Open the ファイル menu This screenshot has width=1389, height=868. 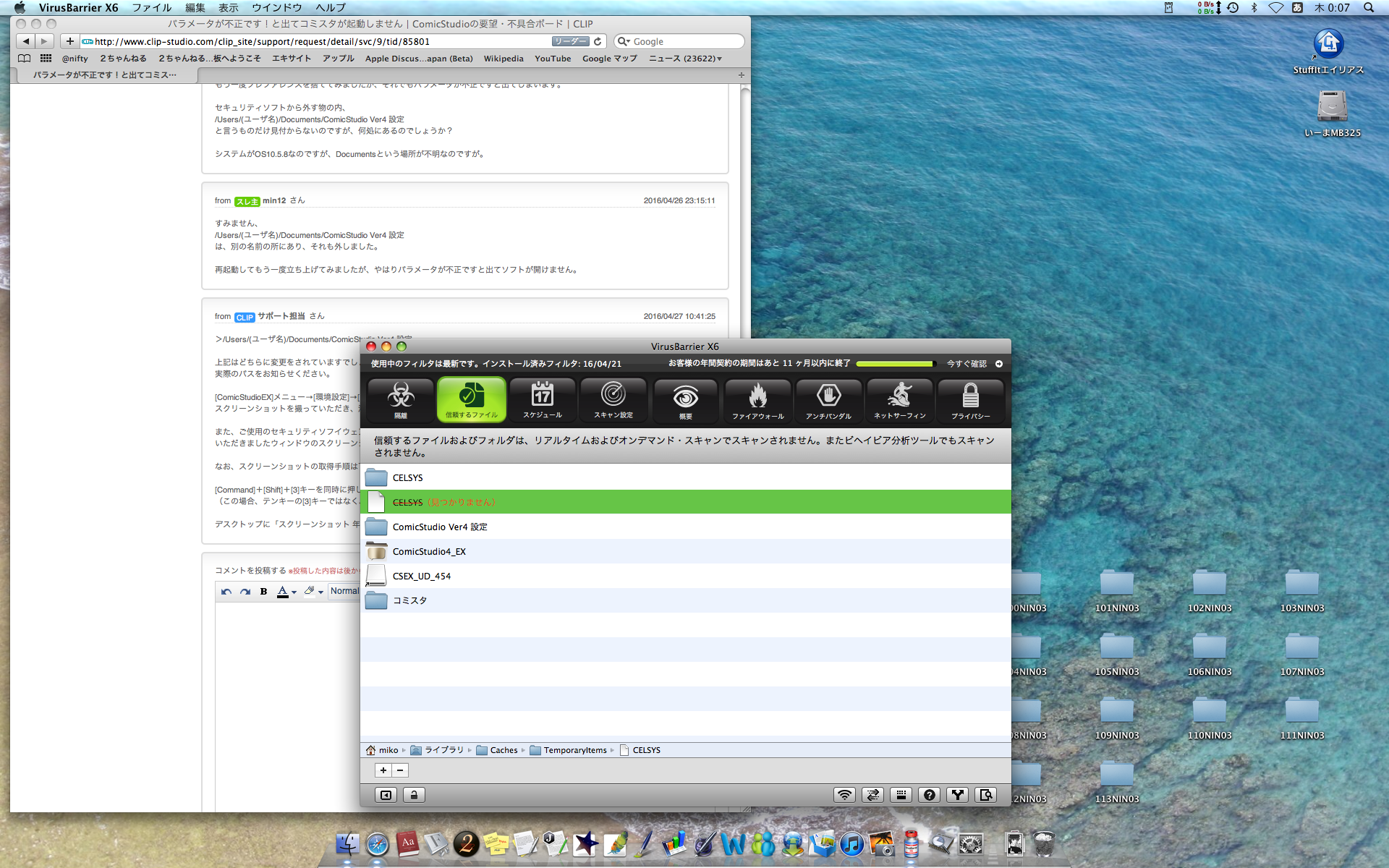click(x=151, y=7)
